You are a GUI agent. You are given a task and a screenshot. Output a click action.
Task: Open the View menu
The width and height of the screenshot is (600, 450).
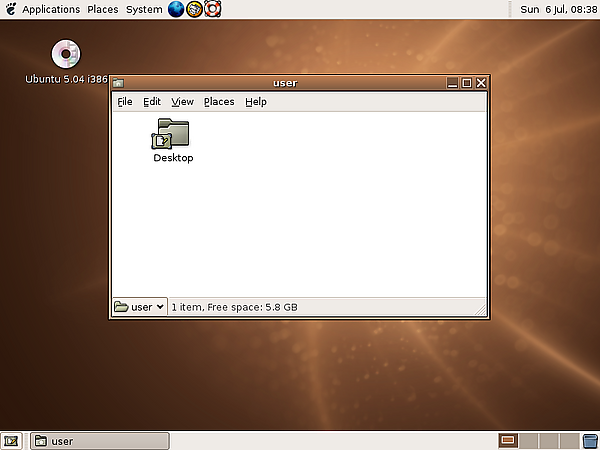coord(182,101)
